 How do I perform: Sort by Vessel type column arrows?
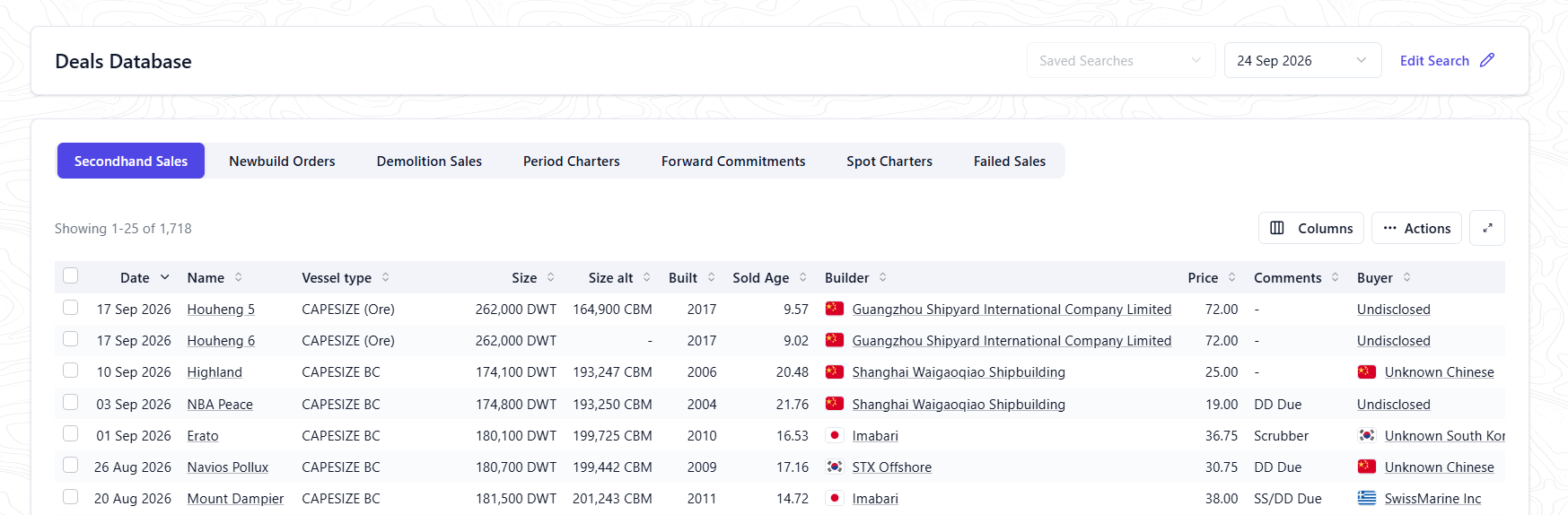coord(386,277)
